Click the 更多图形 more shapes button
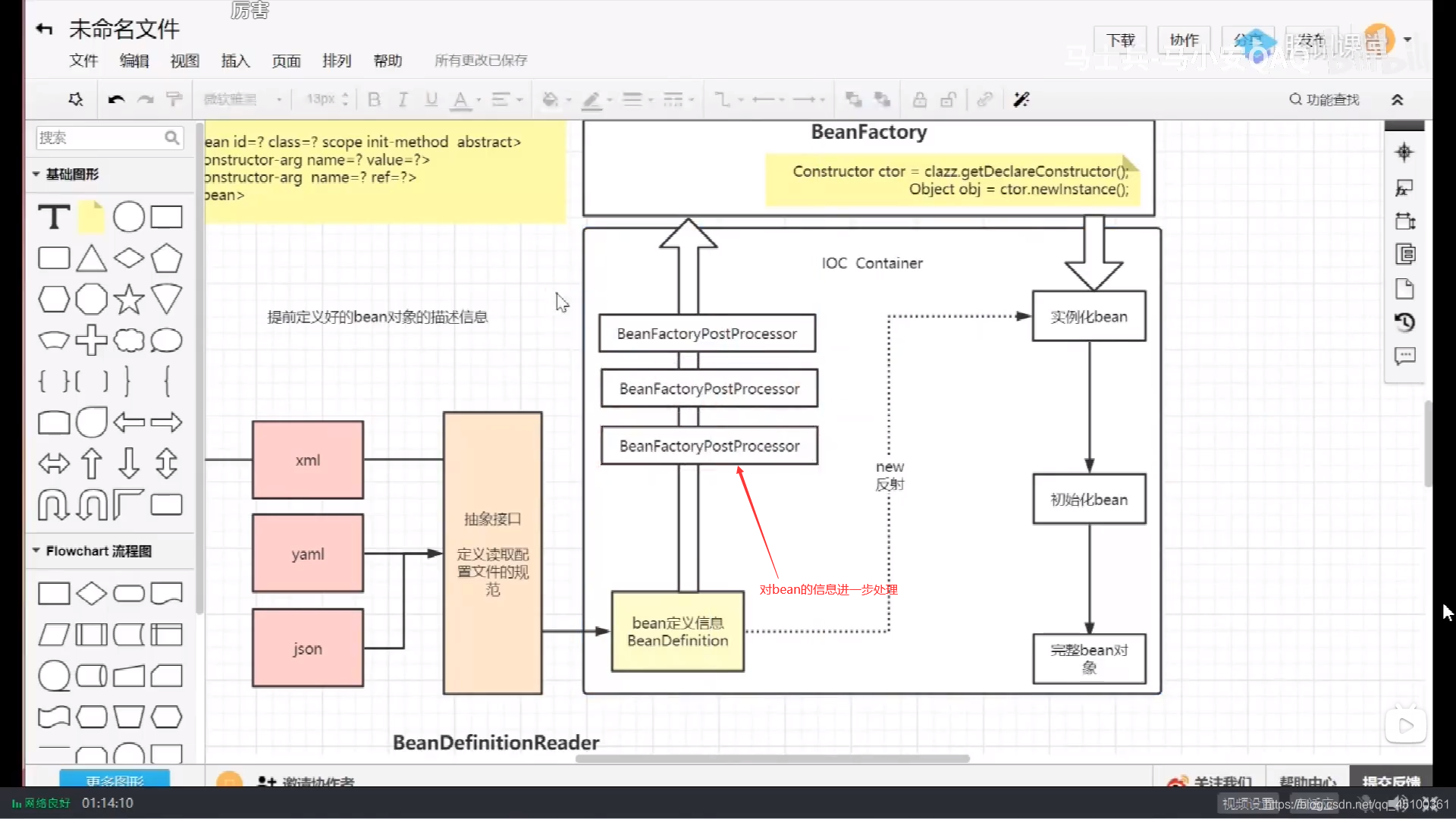 coord(115,780)
